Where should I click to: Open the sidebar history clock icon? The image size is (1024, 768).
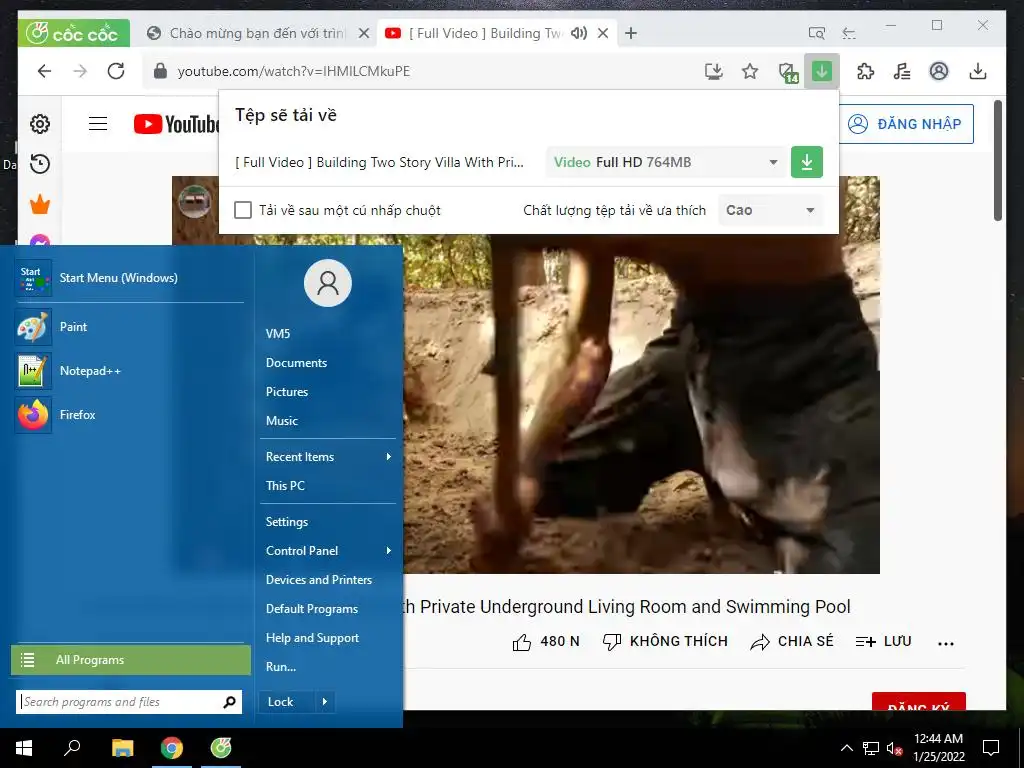coord(40,164)
